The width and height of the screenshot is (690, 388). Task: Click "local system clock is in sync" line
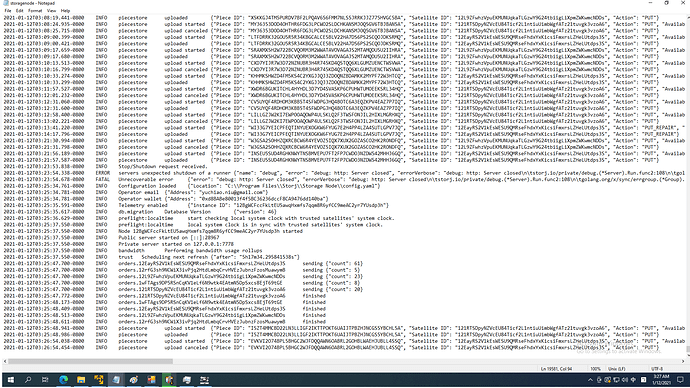193,224
